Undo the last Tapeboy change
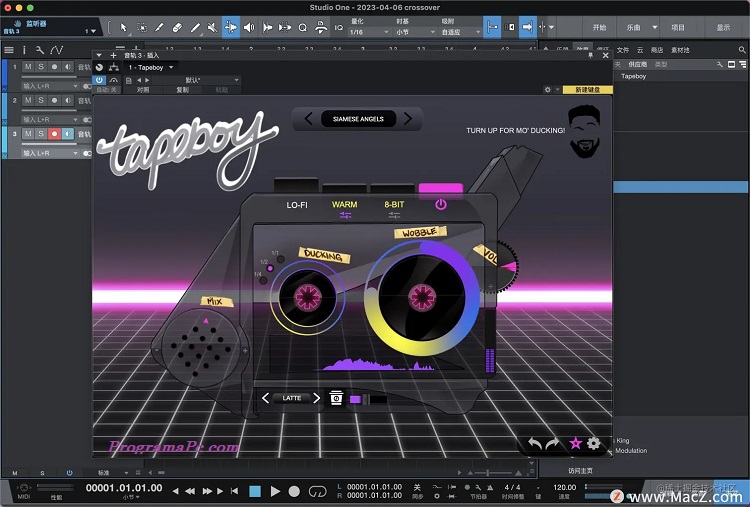 535,444
